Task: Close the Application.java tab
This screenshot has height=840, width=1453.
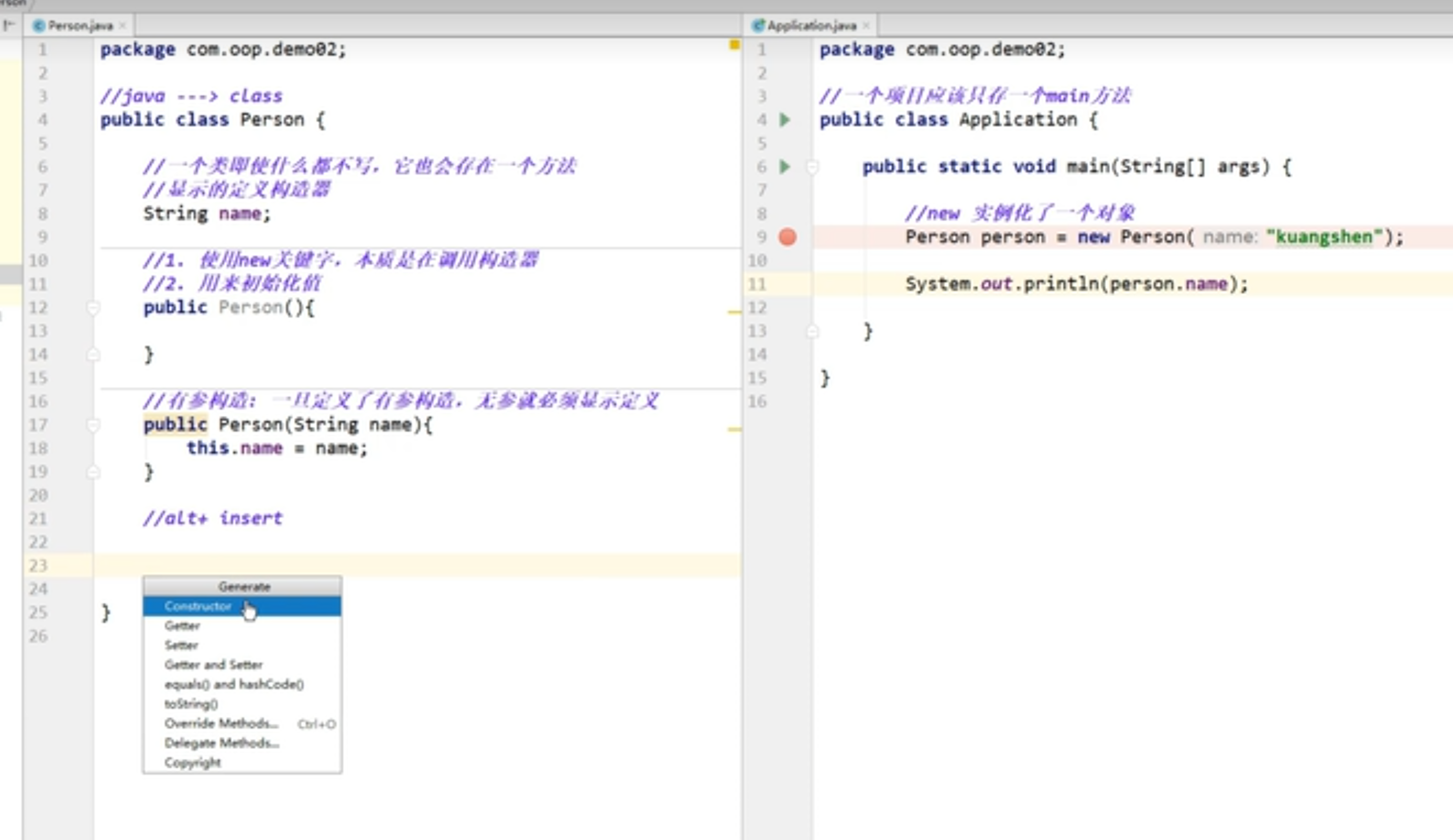Action: point(866,25)
